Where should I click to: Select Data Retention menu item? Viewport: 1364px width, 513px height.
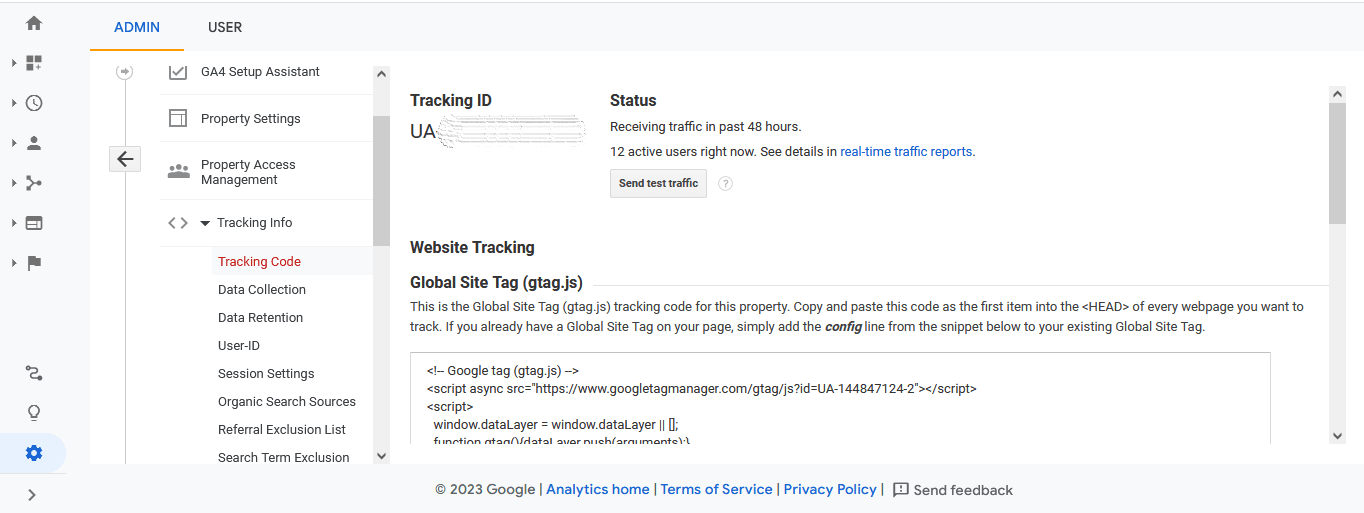coord(260,318)
